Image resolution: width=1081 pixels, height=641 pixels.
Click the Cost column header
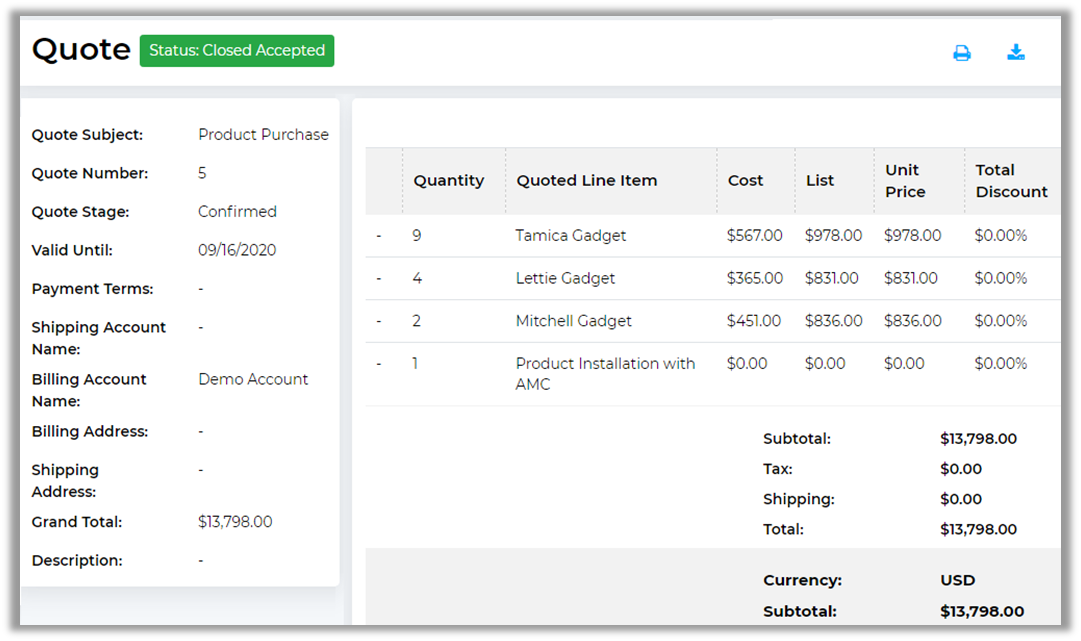(745, 181)
